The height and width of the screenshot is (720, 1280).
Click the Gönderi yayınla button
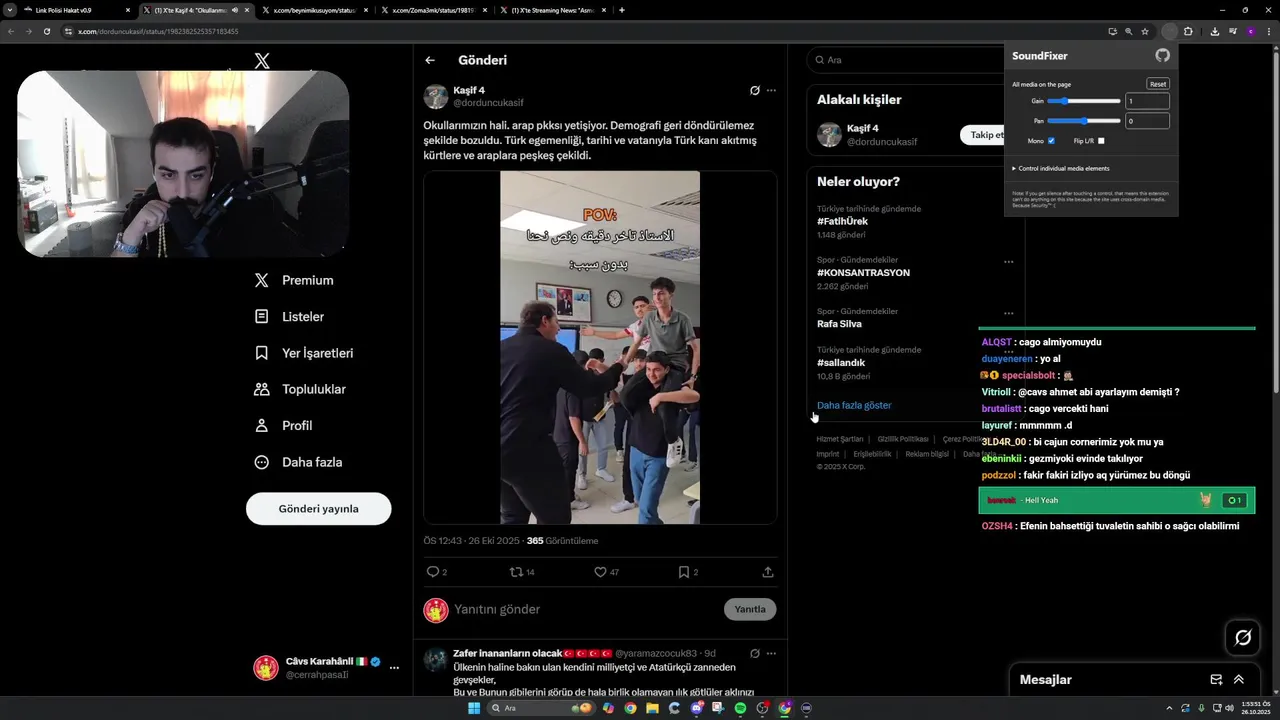point(318,508)
